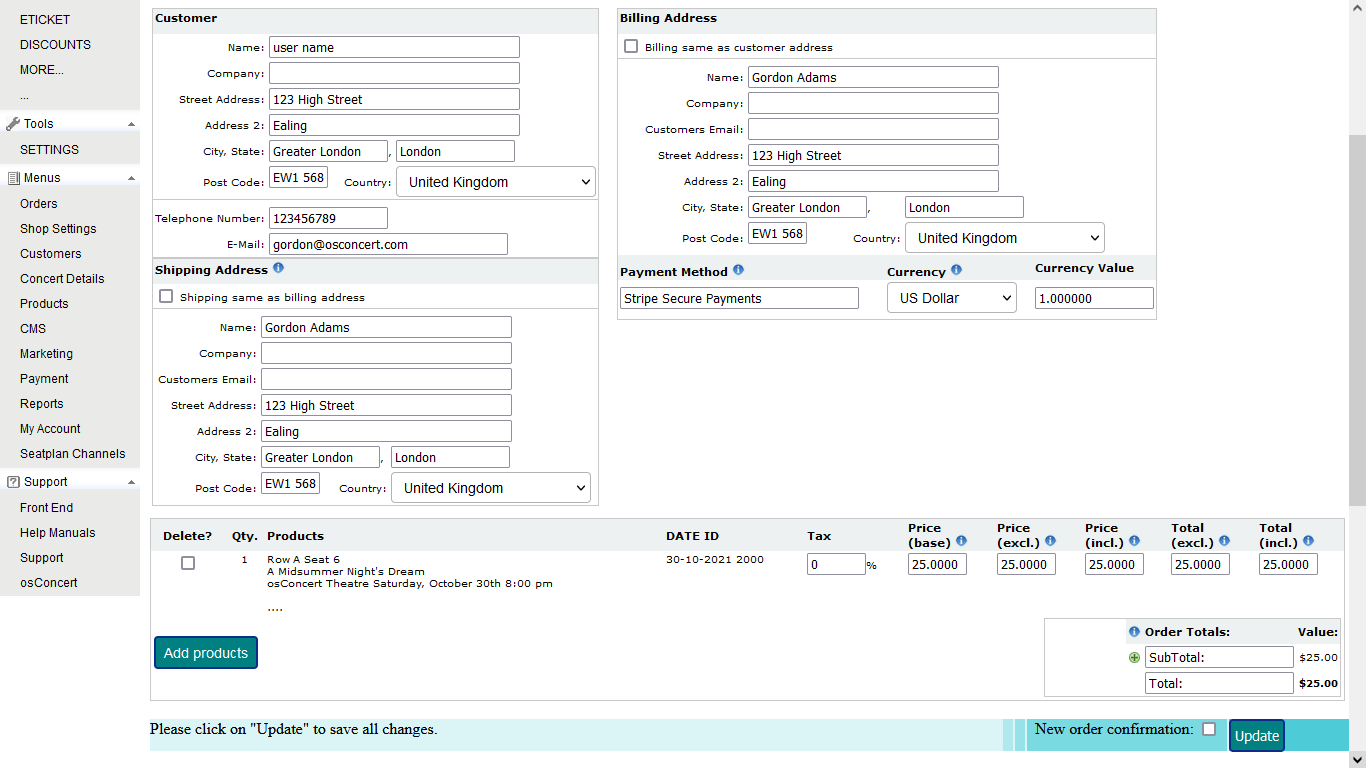Click info icon beside Currency label
Image resolution: width=1366 pixels, height=768 pixels.
(x=956, y=270)
